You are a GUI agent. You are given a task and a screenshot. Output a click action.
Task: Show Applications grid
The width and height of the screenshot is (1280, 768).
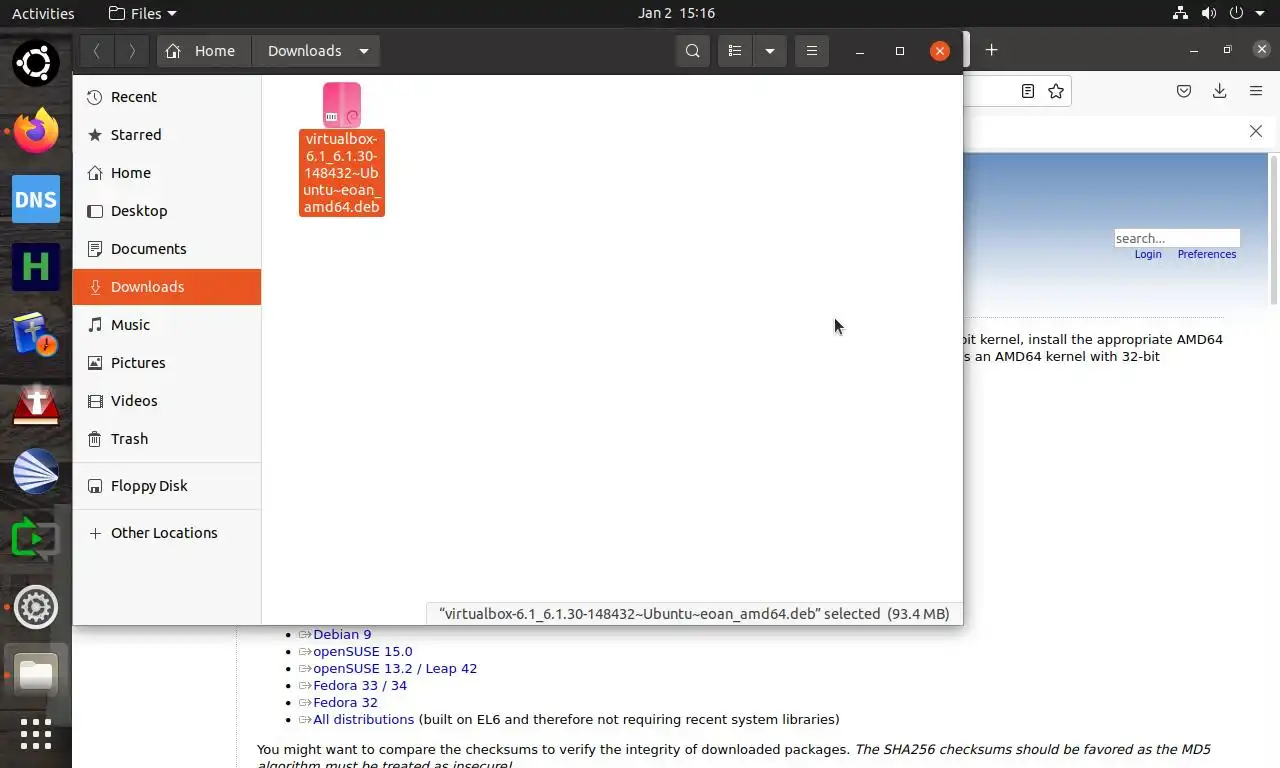click(36, 734)
